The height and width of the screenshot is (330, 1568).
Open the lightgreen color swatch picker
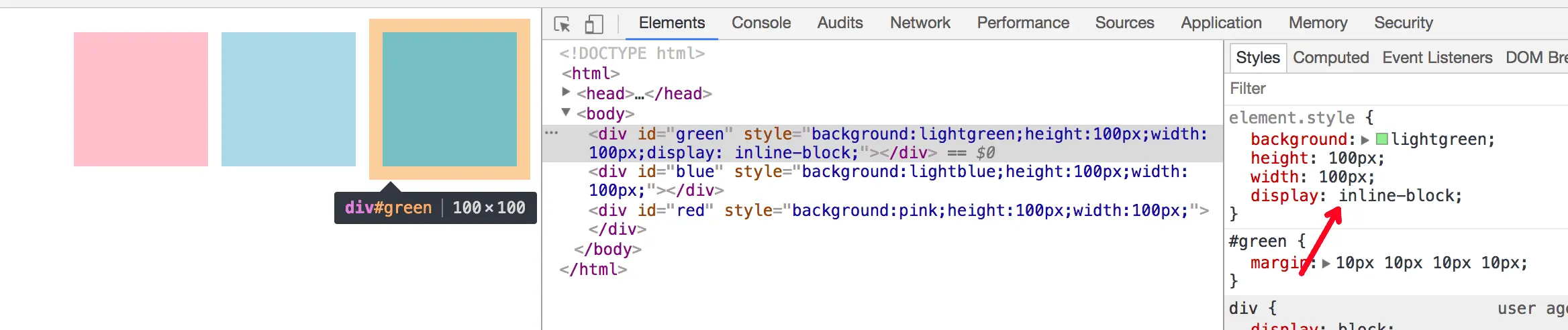point(1382,139)
